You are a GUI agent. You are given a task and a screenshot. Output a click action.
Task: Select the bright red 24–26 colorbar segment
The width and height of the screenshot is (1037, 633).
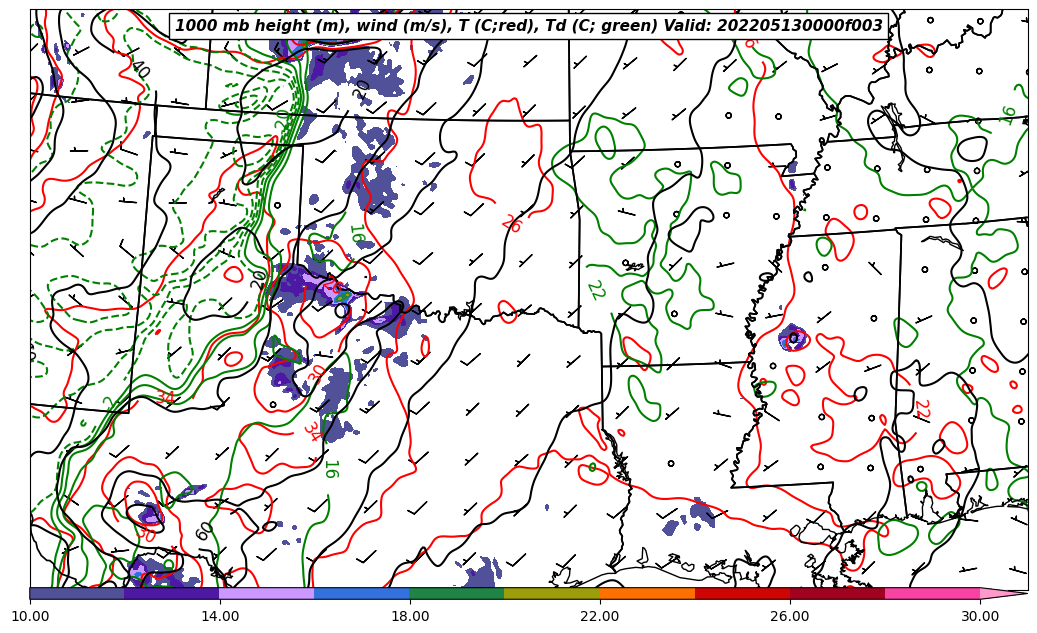pyautogui.click(x=742, y=593)
